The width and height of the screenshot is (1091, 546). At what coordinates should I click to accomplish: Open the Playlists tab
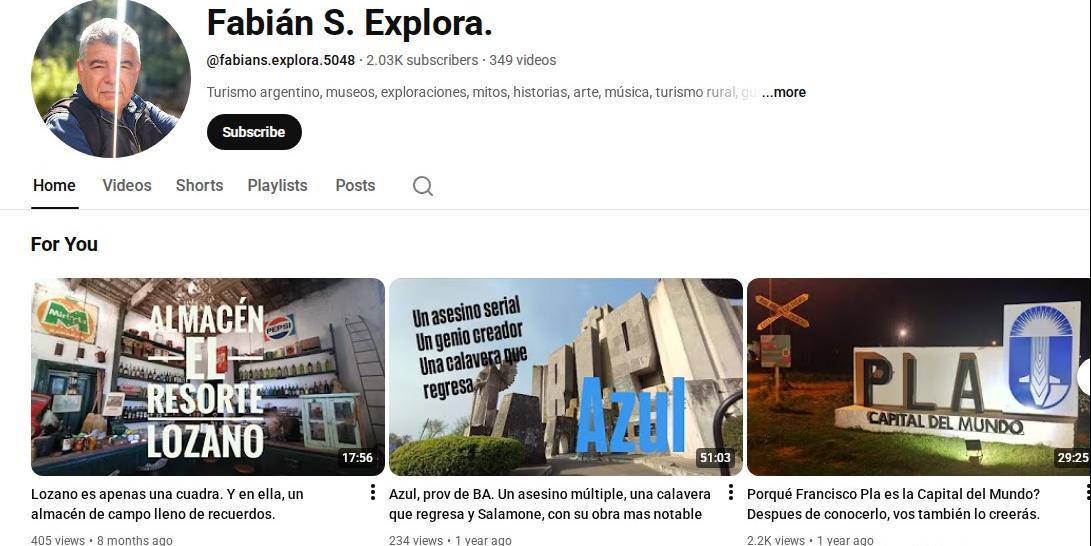pyautogui.click(x=278, y=186)
